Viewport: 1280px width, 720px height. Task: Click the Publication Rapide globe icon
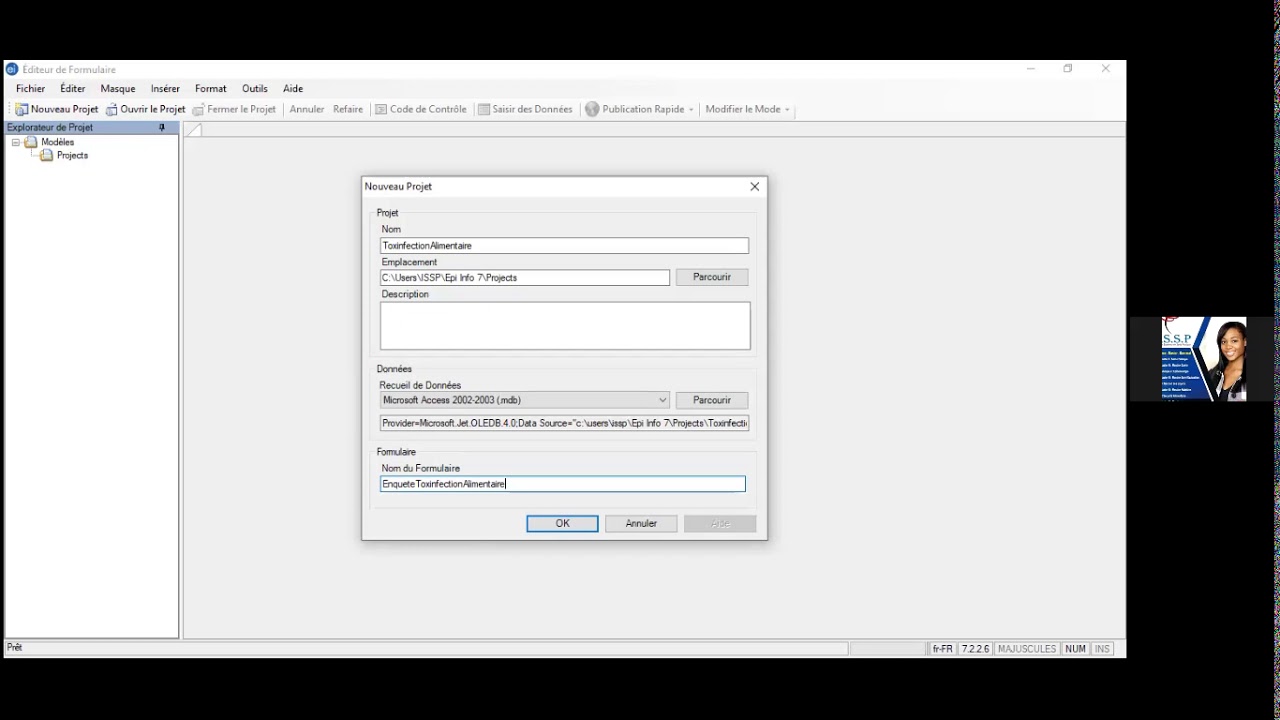[592, 109]
